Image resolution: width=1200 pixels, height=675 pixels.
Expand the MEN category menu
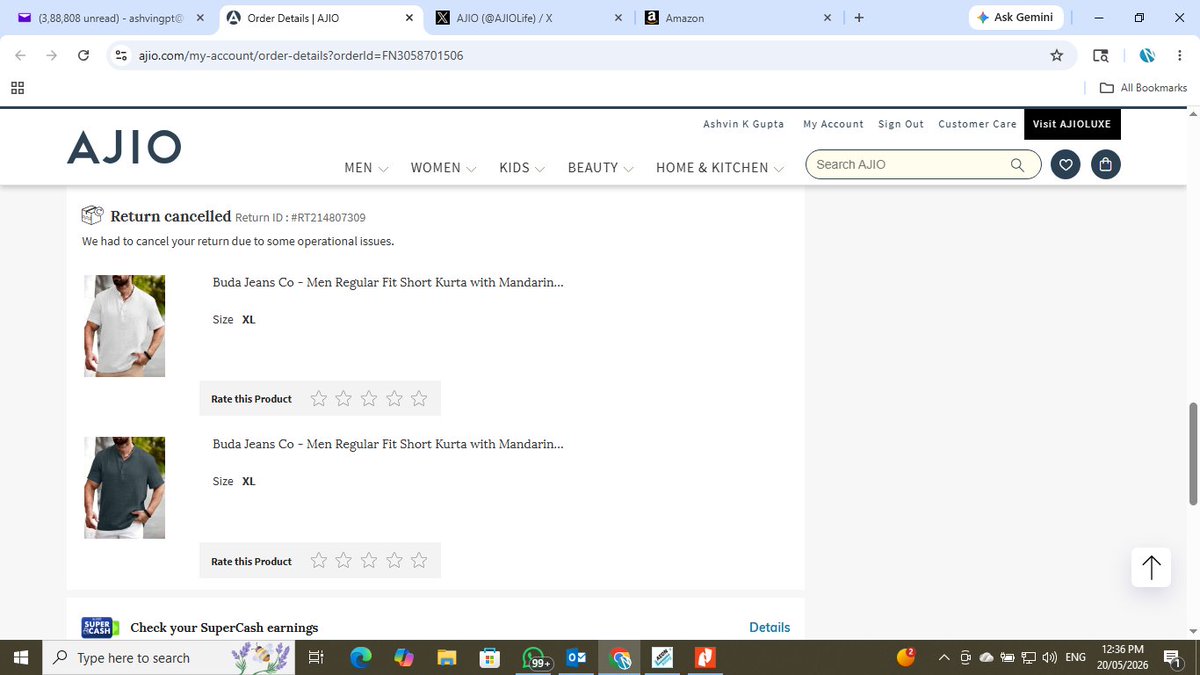pos(366,168)
